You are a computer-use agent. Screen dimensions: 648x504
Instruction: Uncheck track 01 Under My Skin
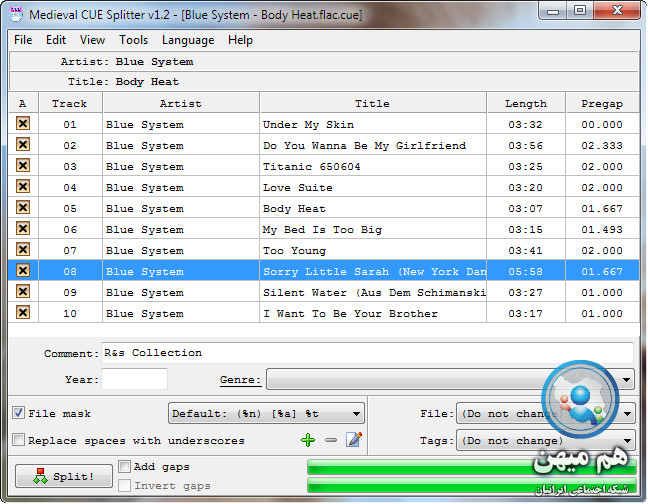point(23,123)
